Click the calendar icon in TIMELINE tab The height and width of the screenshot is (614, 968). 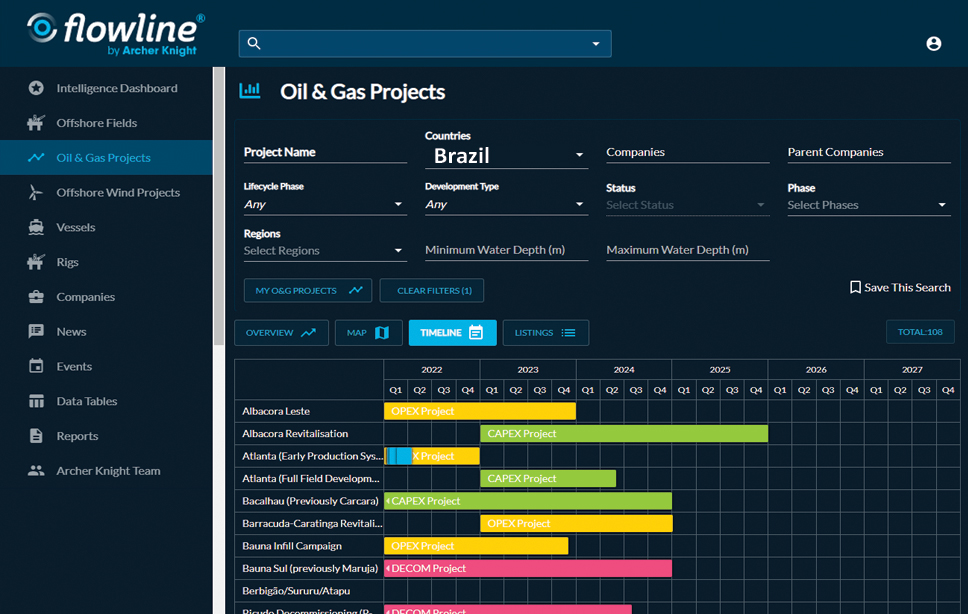pos(476,333)
